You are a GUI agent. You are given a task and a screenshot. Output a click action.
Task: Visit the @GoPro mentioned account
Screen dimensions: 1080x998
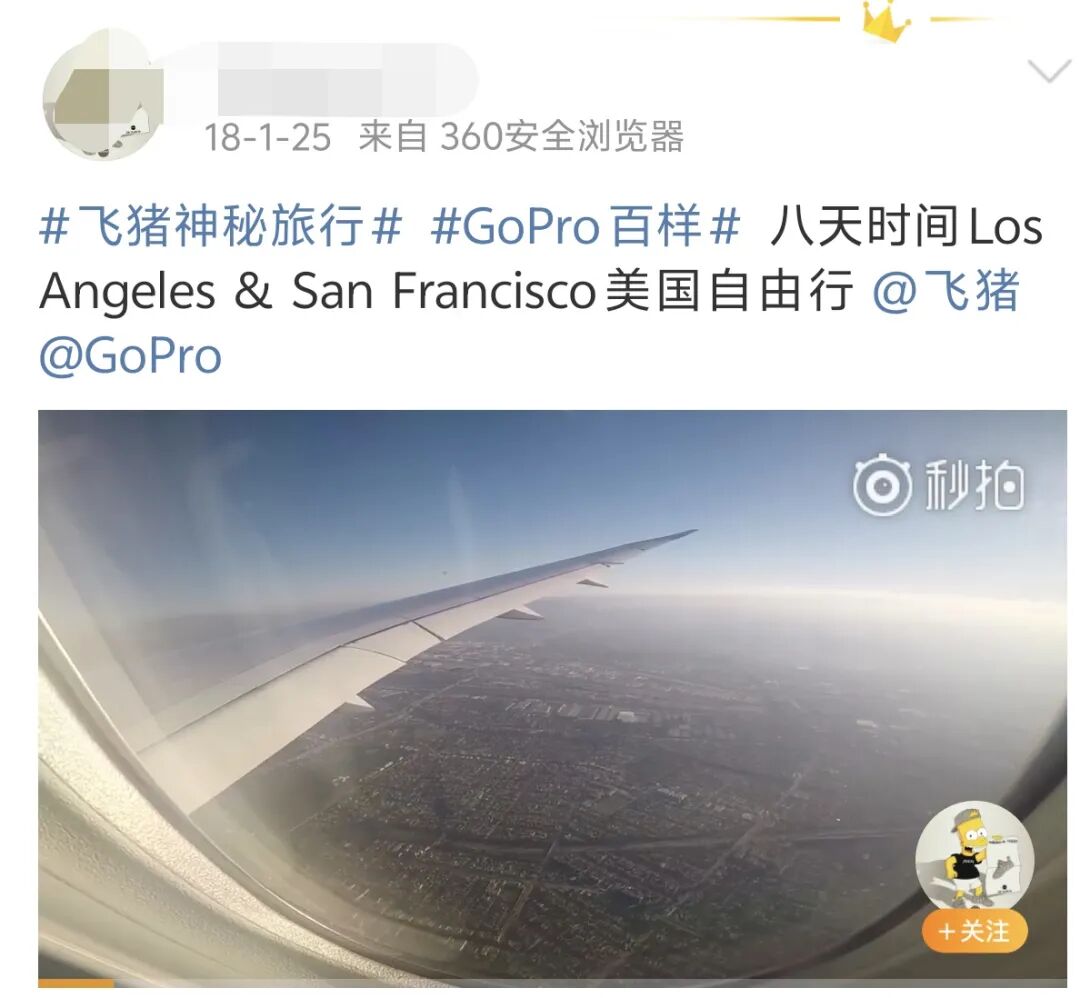tap(130, 355)
